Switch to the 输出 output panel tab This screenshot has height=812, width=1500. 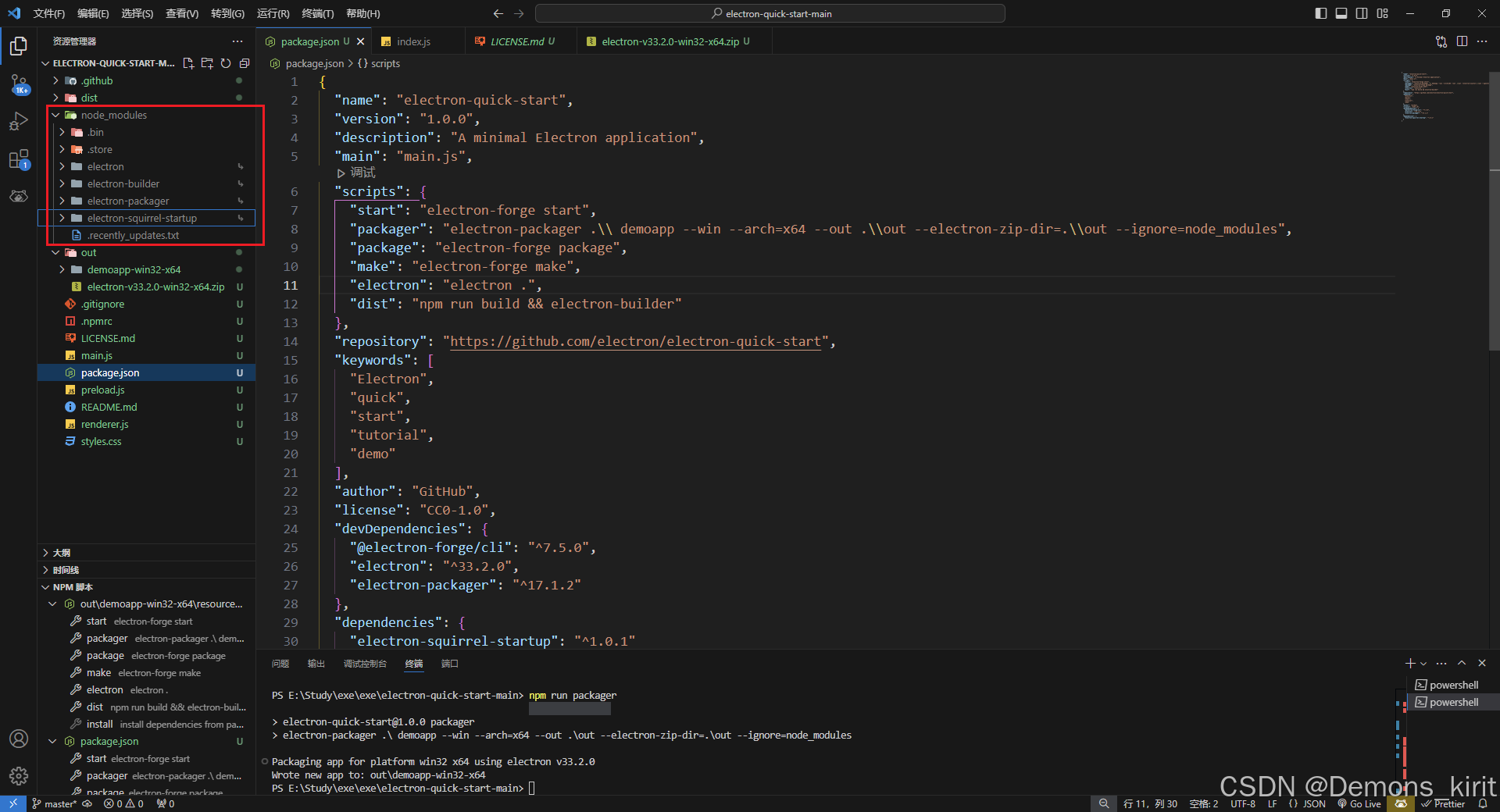[316, 664]
